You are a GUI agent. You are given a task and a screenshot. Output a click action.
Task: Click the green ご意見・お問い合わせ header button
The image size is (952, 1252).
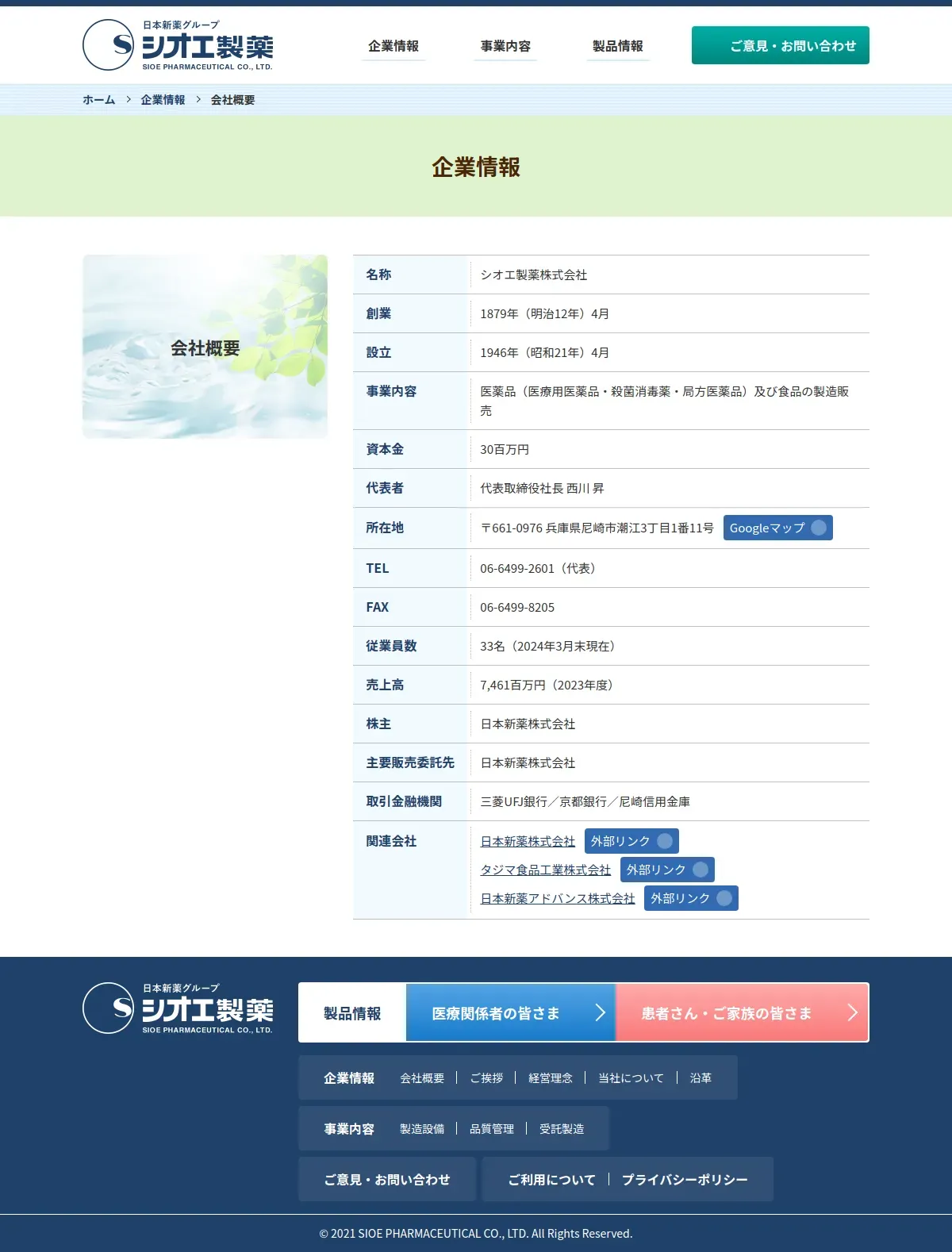tap(781, 45)
